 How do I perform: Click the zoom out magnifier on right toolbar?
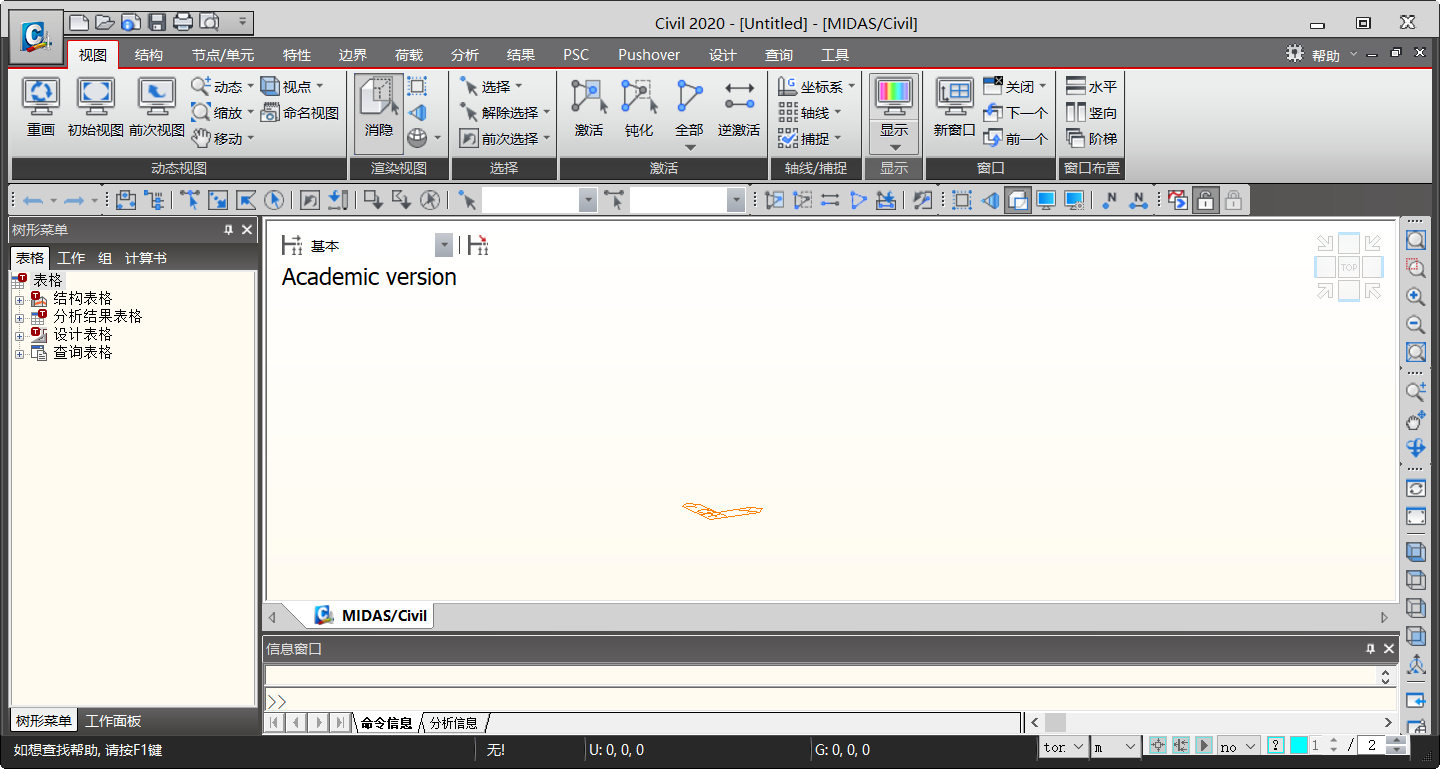[1416, 324]
